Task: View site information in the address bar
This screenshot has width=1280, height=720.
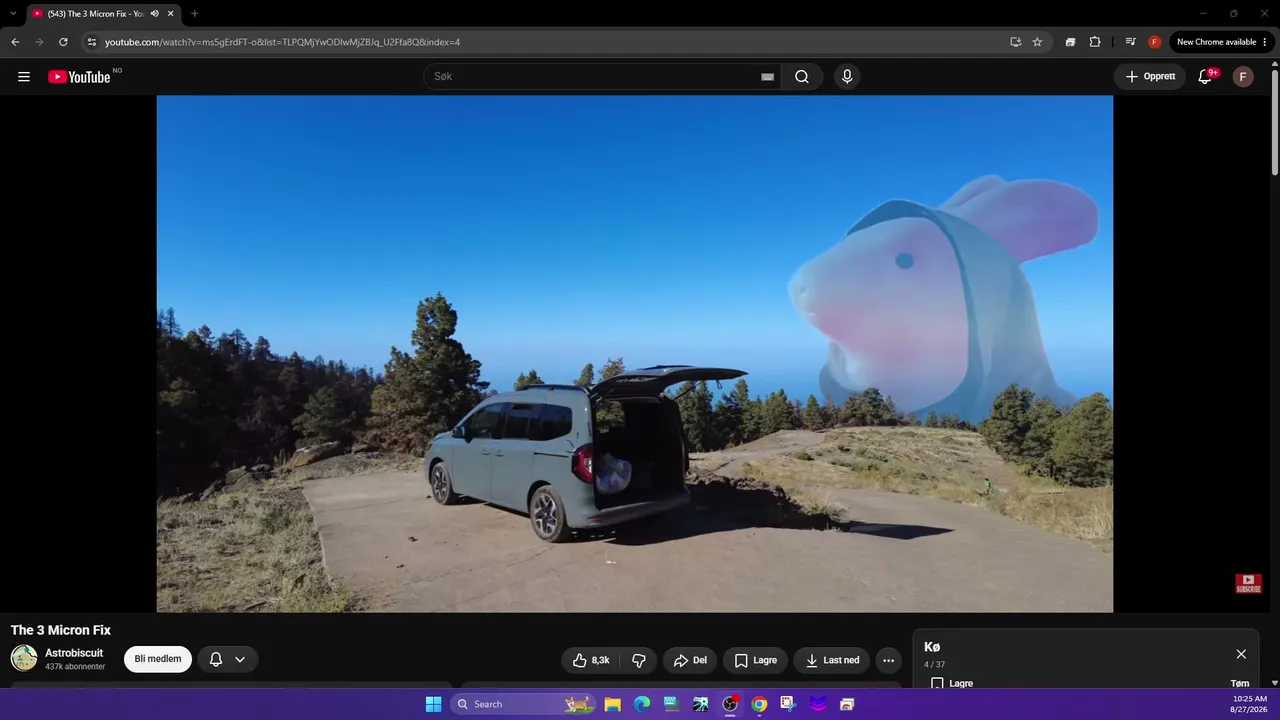Action: pos(91,42)
